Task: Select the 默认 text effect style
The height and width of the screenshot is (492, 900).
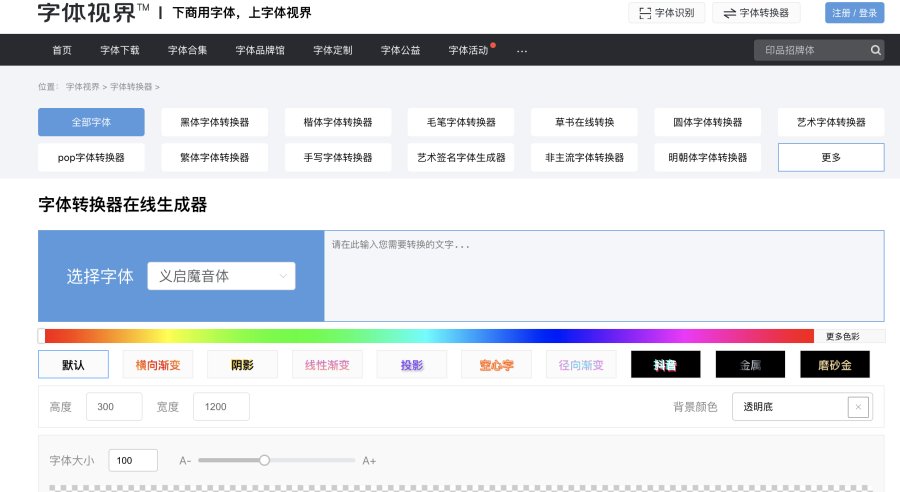Action: click(x=73, y=365)
